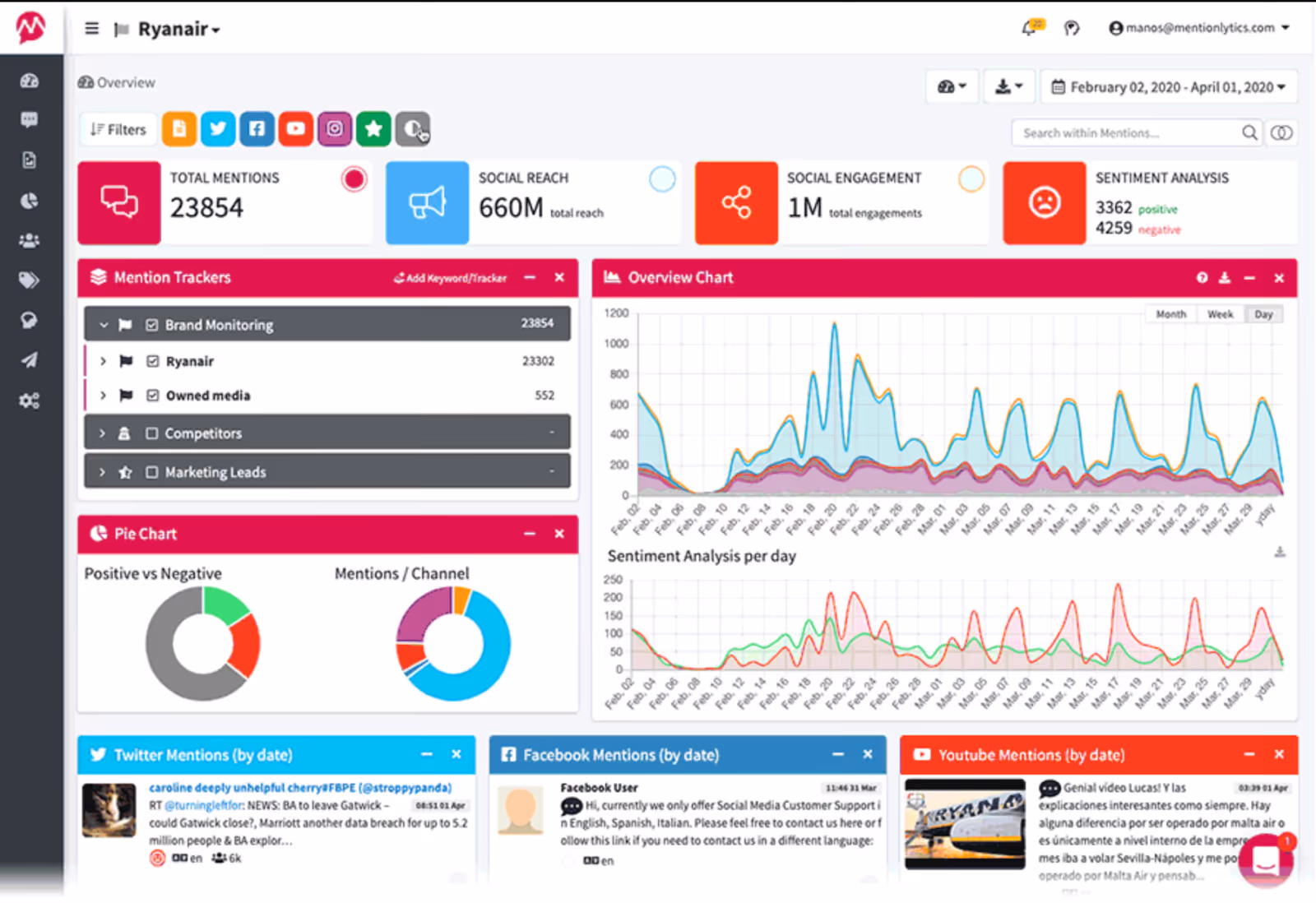Image resolution: width=1316 pixels, height=903 pixels.
Task: Expand the Owned media row
Action: [103, 396]
